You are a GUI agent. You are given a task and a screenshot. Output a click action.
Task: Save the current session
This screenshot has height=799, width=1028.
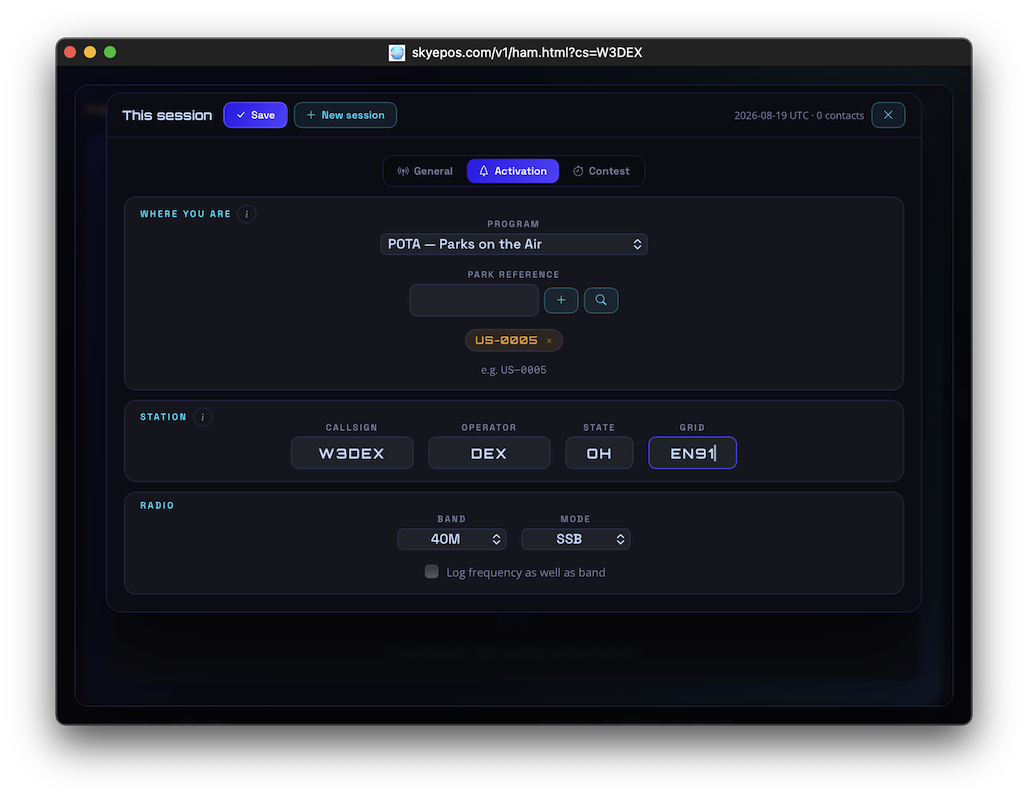(x=256, y=115)
